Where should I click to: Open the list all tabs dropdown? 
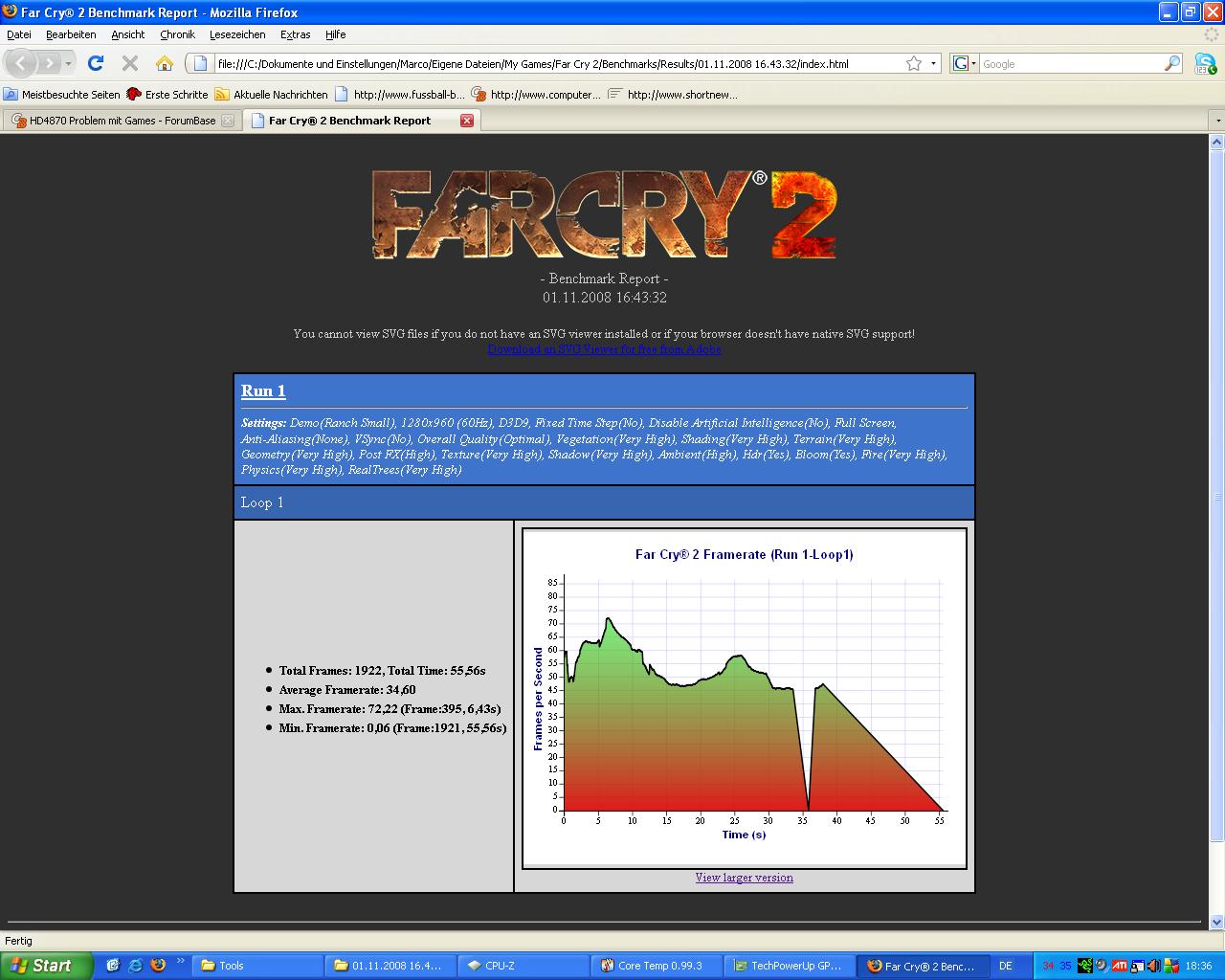[1216, 121]
